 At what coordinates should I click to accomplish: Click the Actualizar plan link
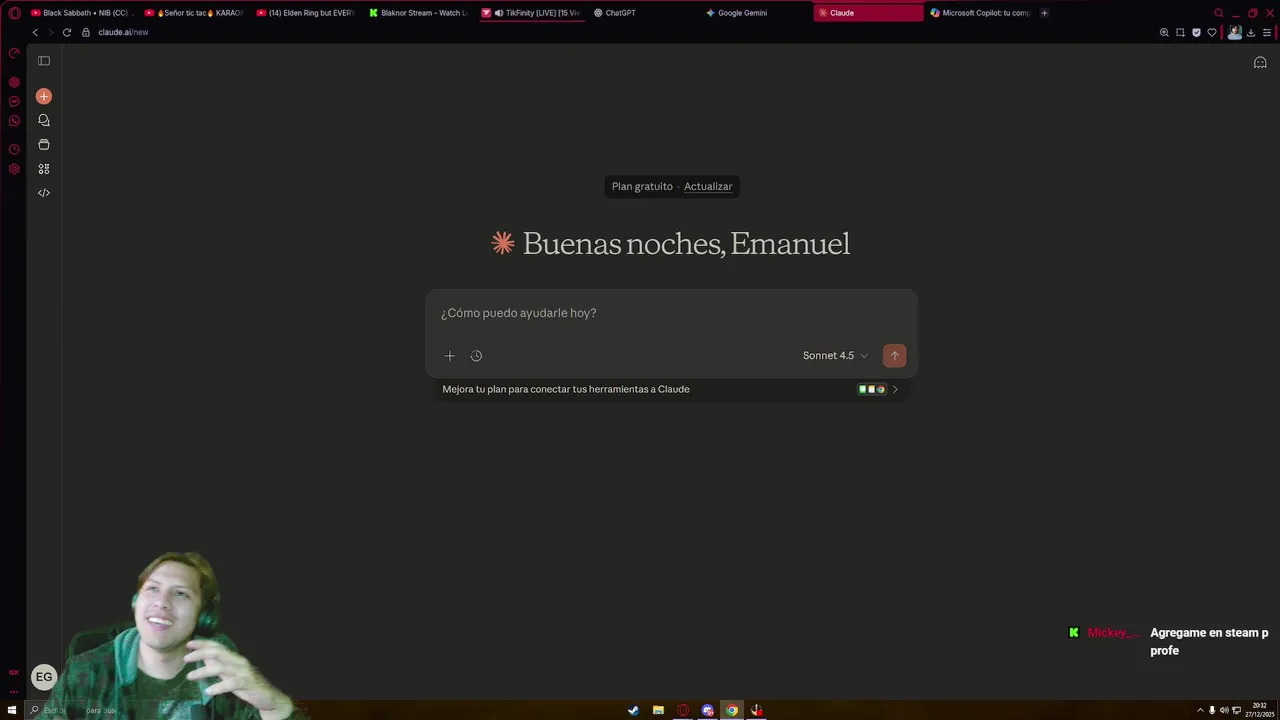[708, 186]
